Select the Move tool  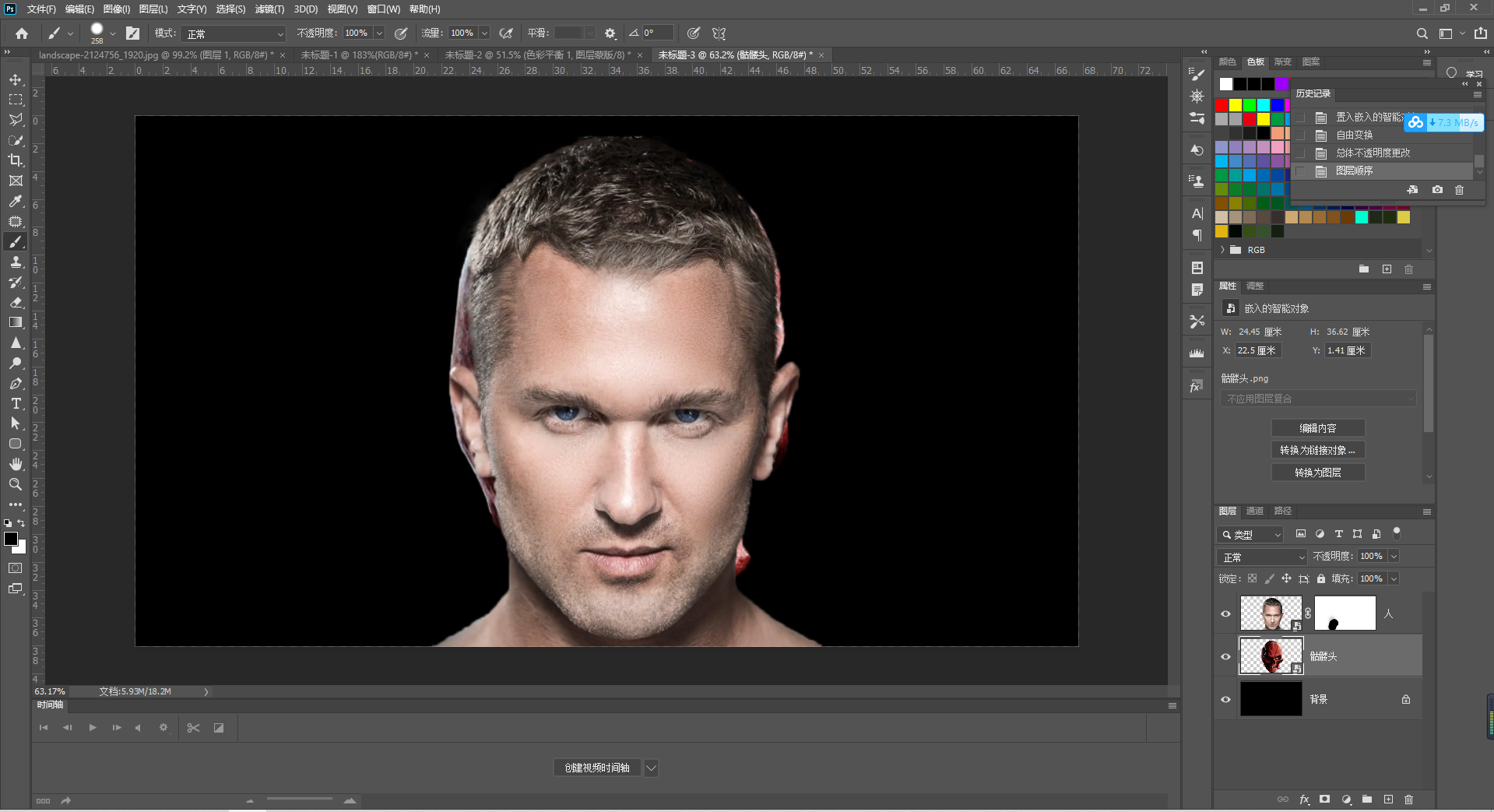(x=16, y=79)
